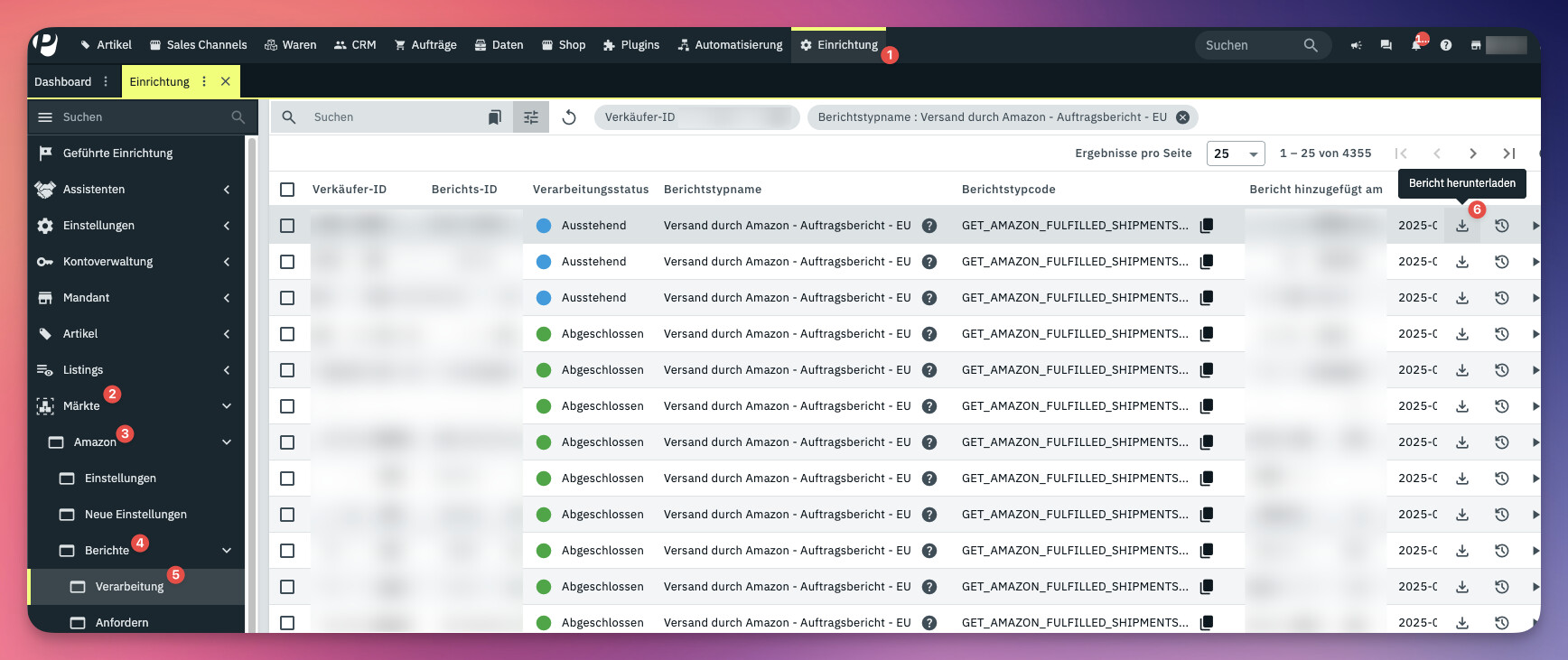1568x660 pixels.
Task: Open the Aufträge top menu
Action: coord(425,45)
